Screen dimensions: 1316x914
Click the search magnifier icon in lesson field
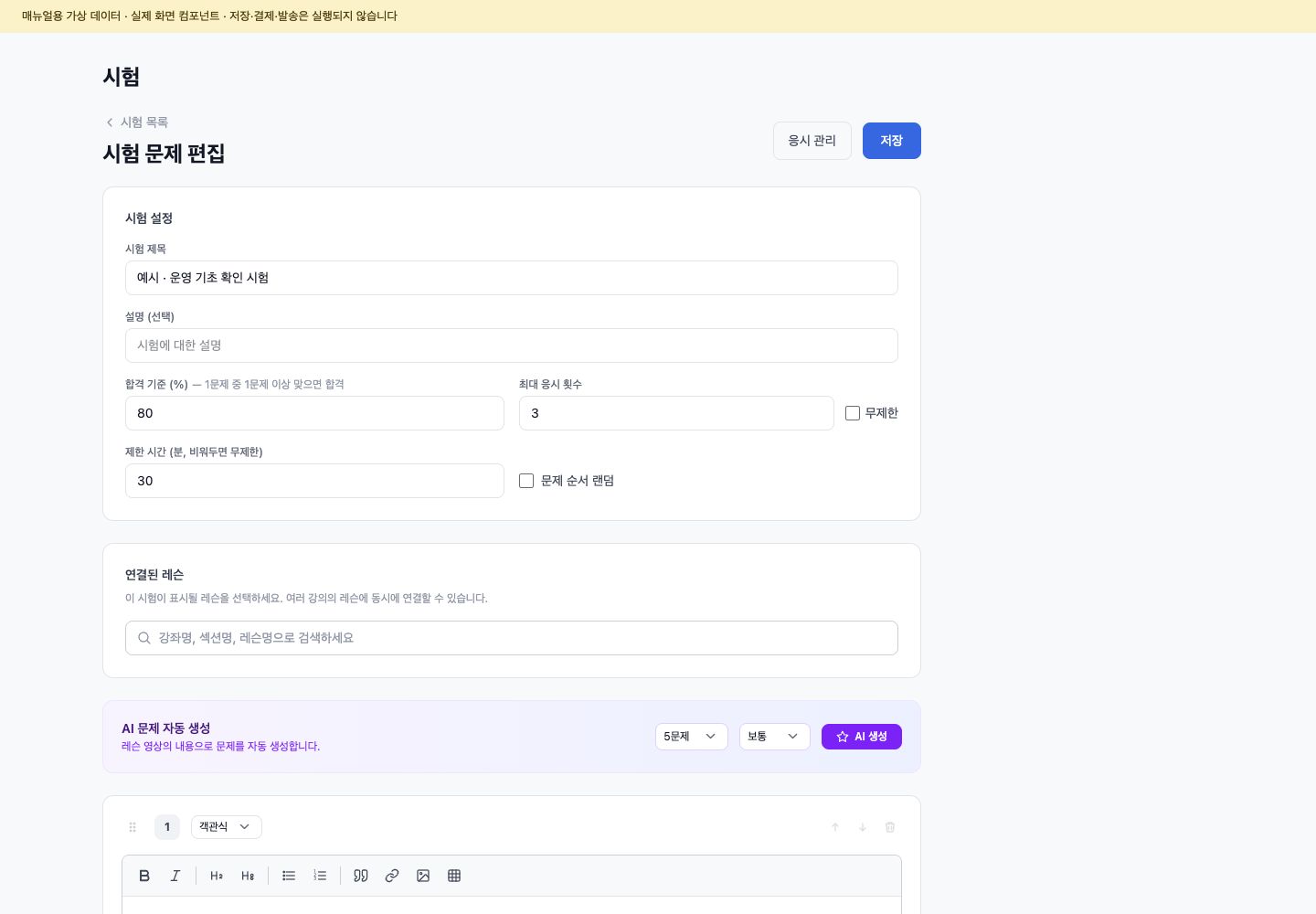point(144,638)
